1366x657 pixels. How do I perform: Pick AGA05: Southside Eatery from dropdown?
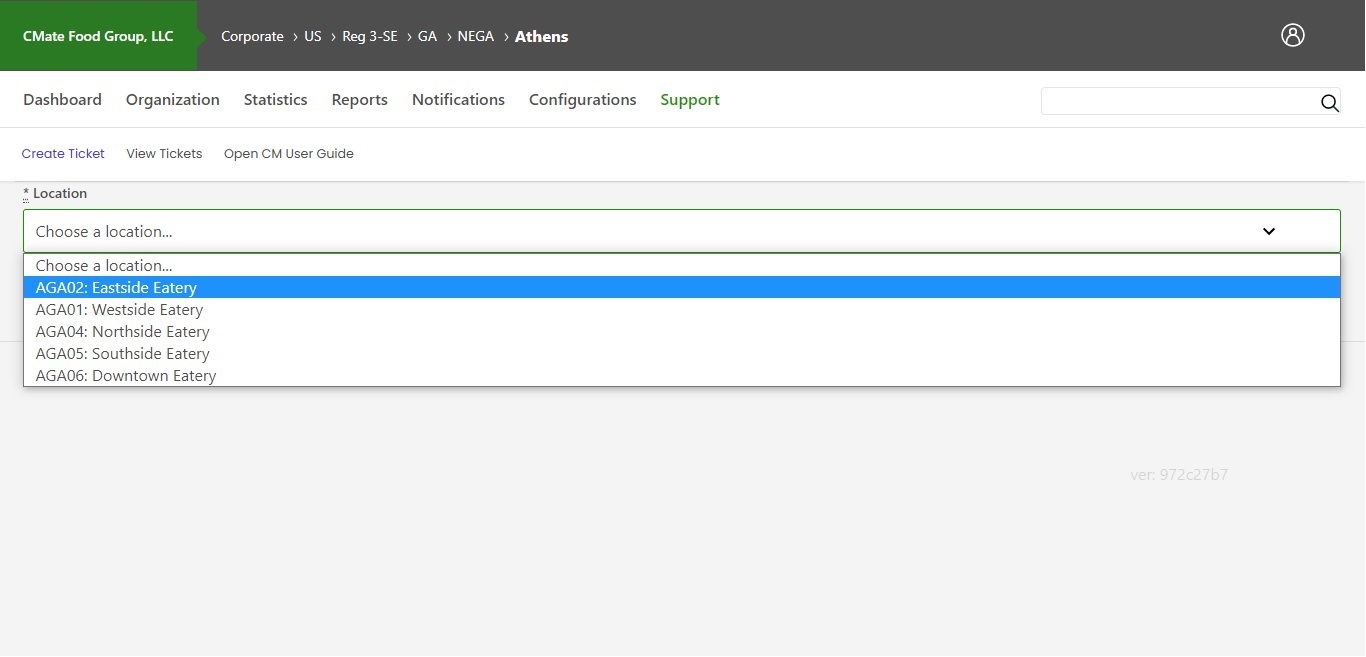tap(122, 353)
